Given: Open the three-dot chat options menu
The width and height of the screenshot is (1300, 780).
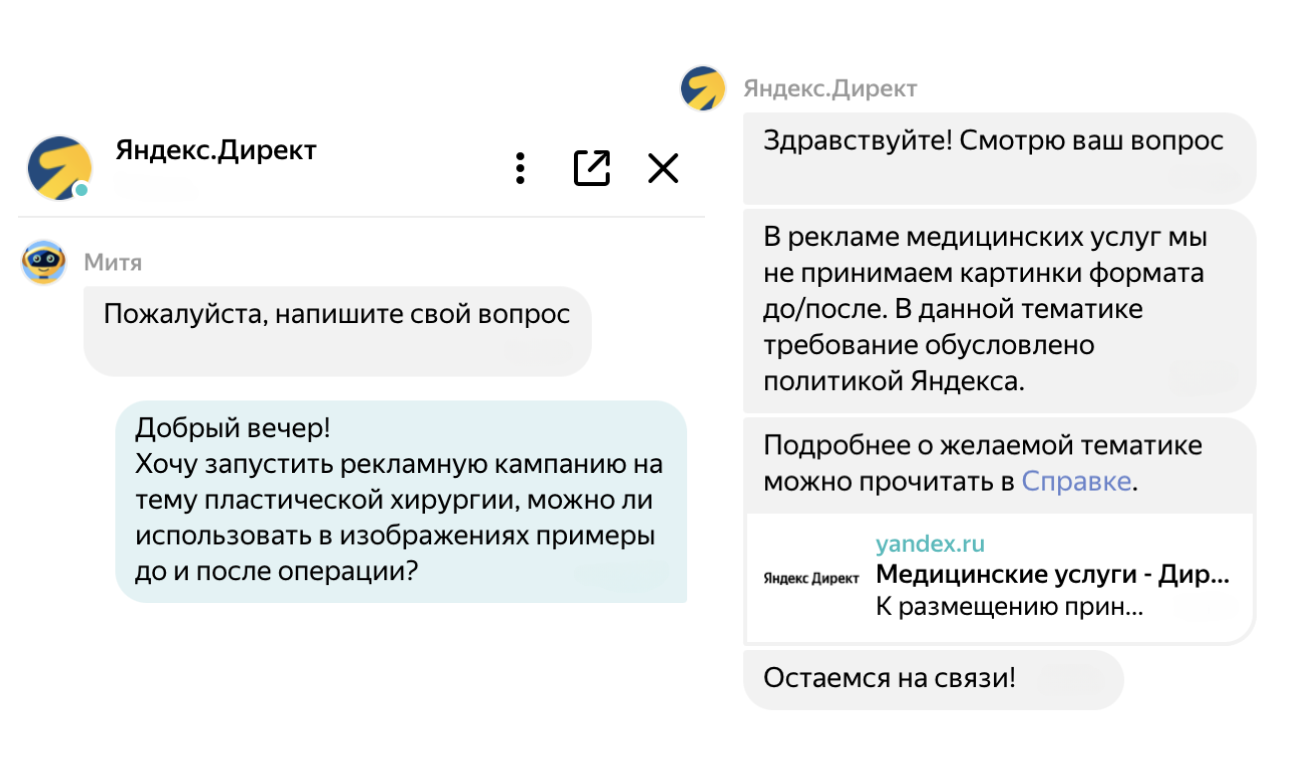Looking at the screenshot, I should (520, 168).
